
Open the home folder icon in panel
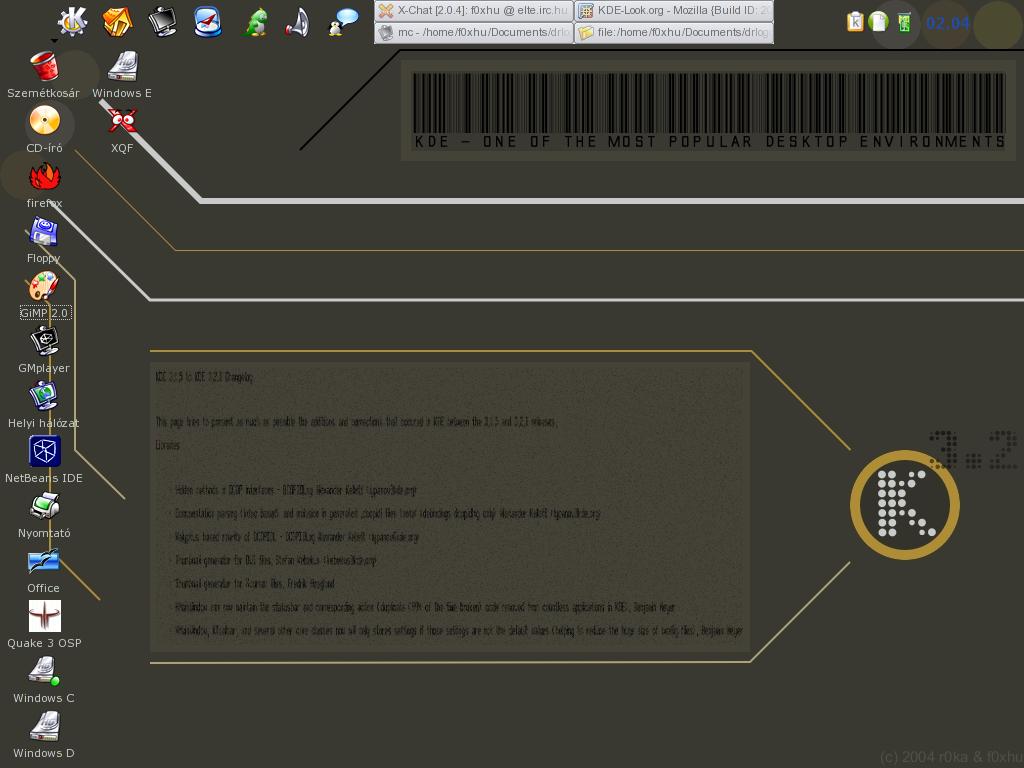[118, 22]
